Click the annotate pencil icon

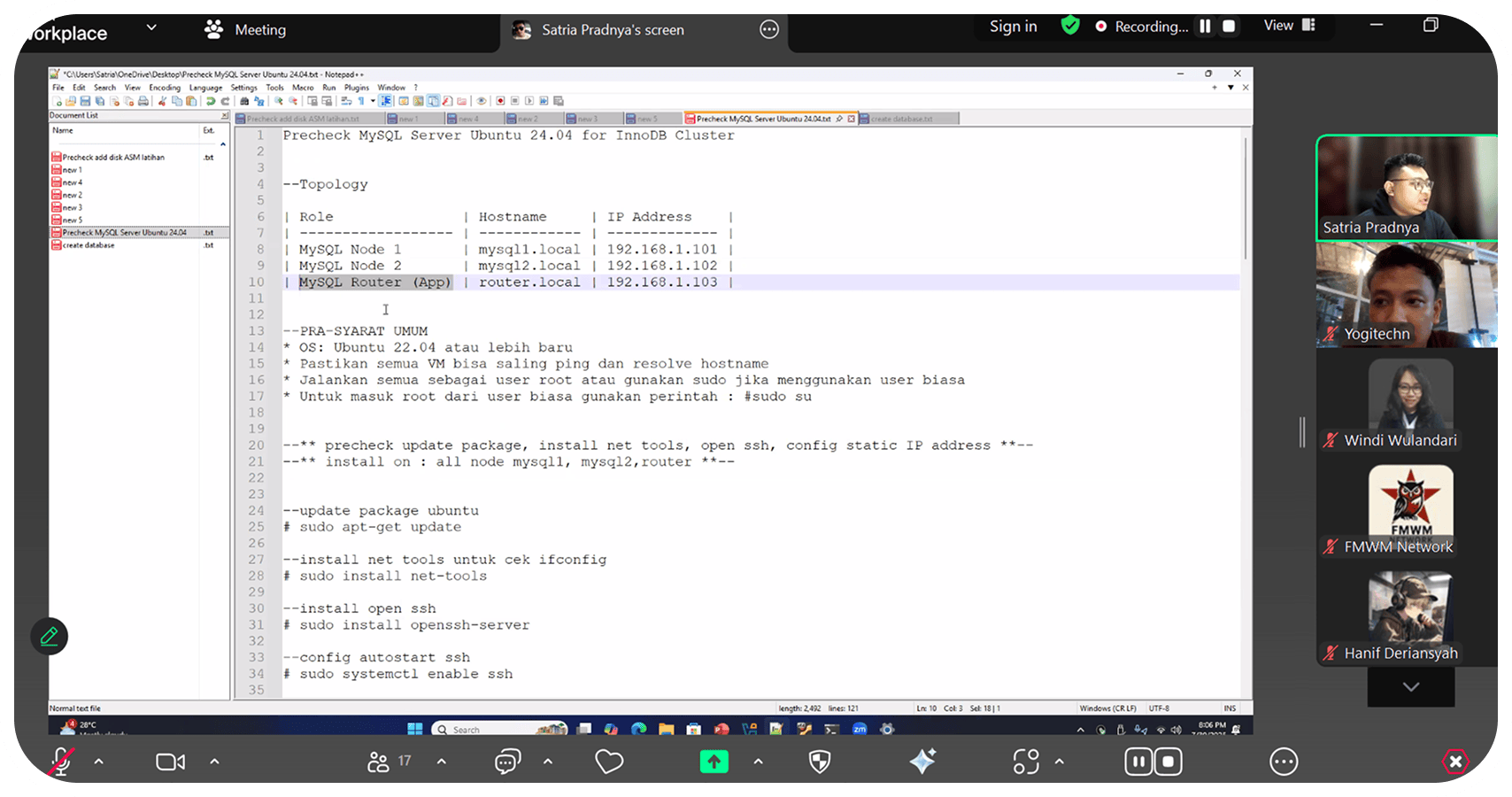coord(50,636)
